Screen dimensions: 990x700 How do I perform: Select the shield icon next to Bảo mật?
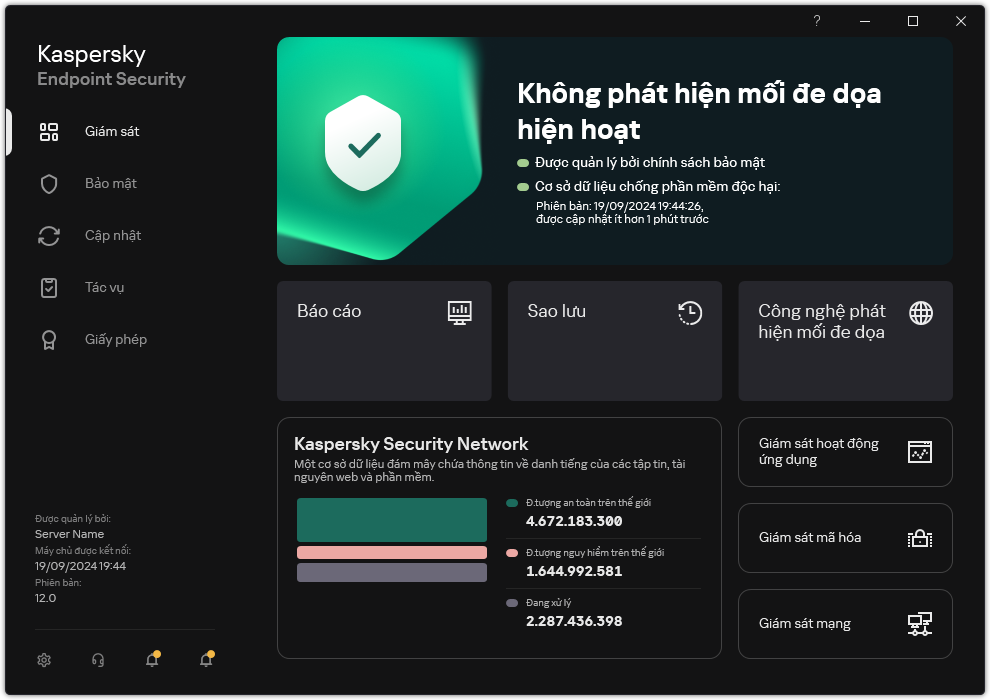49,183
